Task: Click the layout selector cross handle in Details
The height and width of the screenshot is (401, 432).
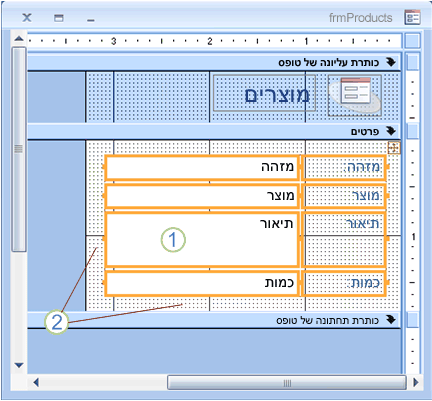Action: click(394, 148)
